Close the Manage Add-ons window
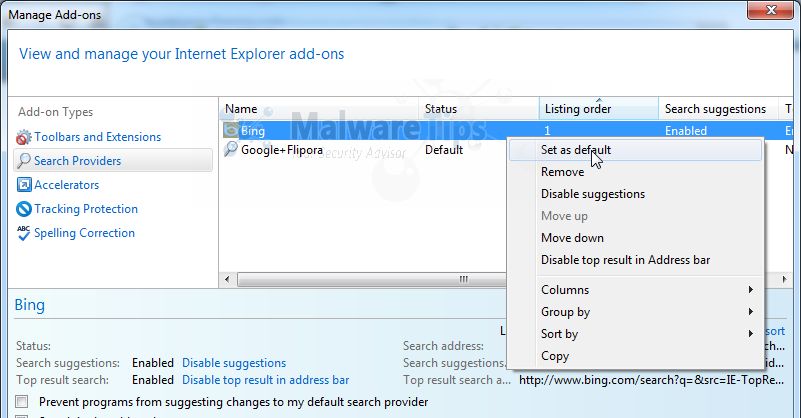Viewport: 801px width, 418px height. (770, 10)
